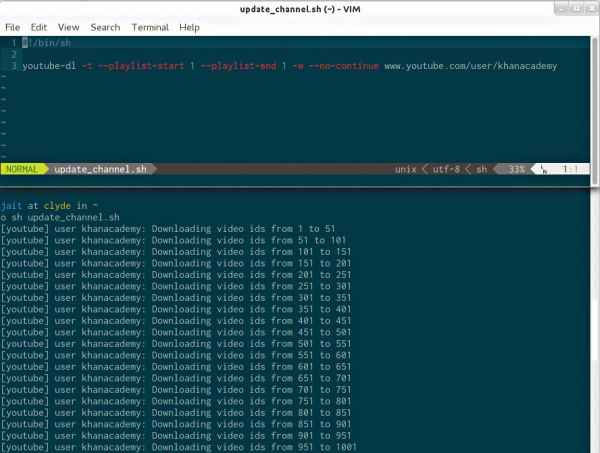Click output line 'from 101 to 151'
Image resolution: width=600 pixels, height=453 pixels.
[x=176, y=252]
